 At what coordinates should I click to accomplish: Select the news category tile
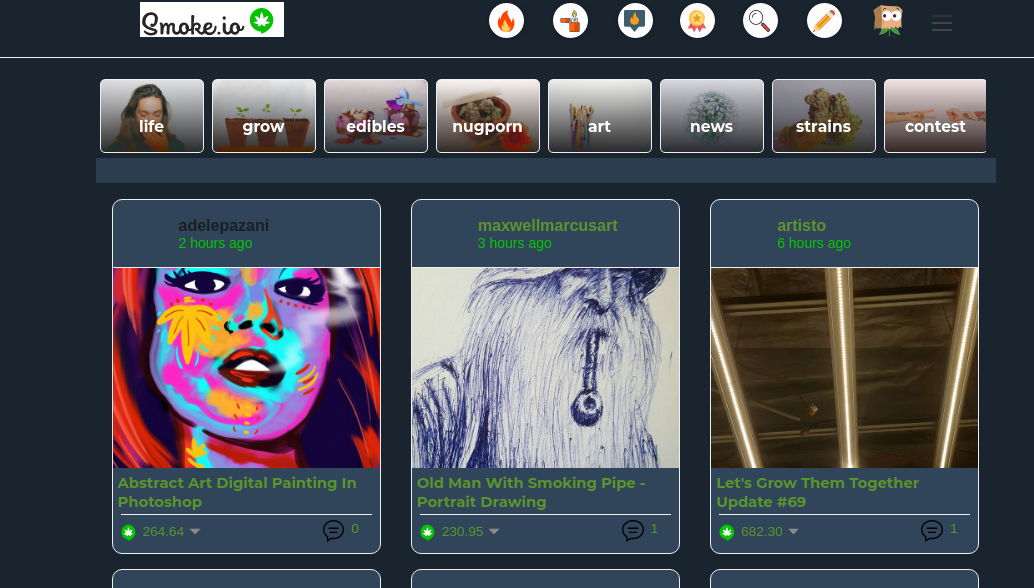712,116
